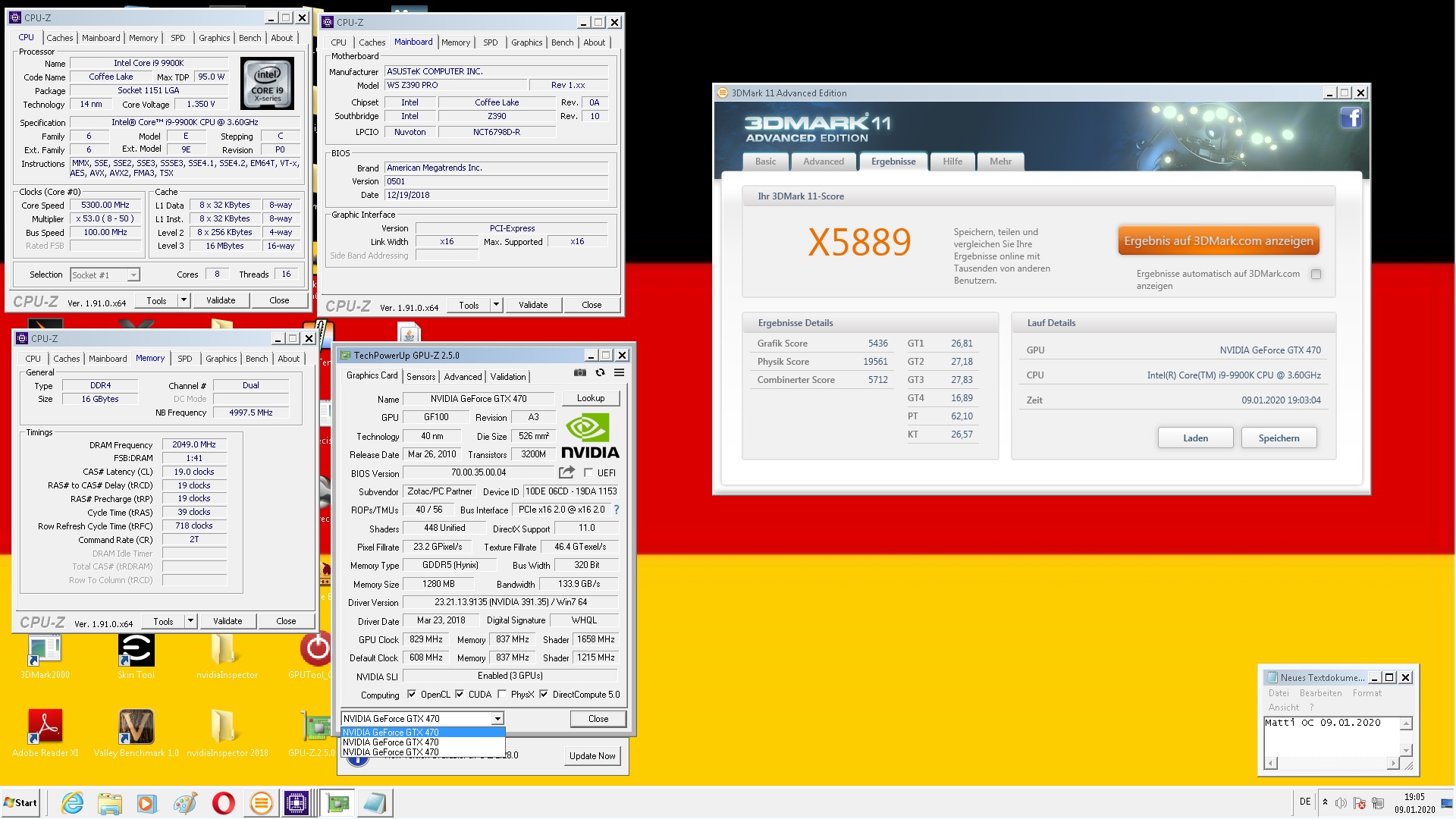Click the Start button on the taskbar
Viewport: 1456px width, 819px height.
tap(20, 802)
